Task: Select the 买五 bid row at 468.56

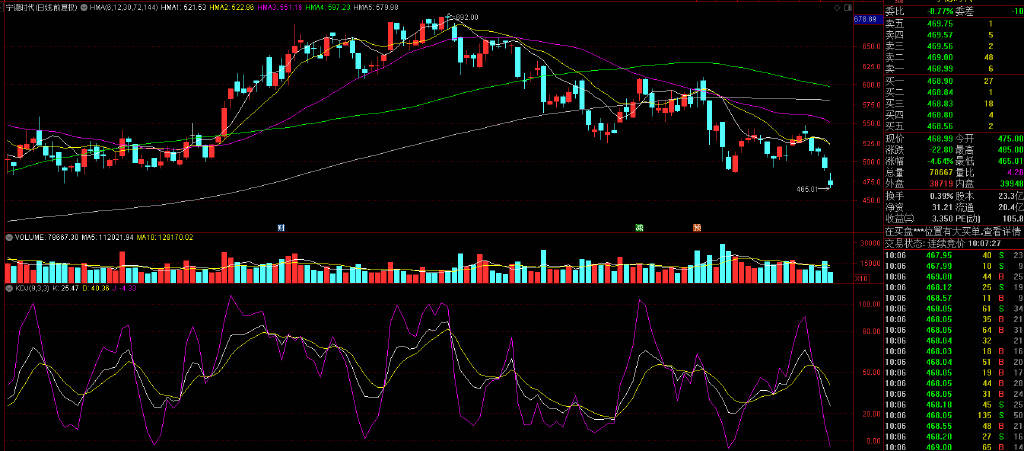Action: click(x=953, y=125)
